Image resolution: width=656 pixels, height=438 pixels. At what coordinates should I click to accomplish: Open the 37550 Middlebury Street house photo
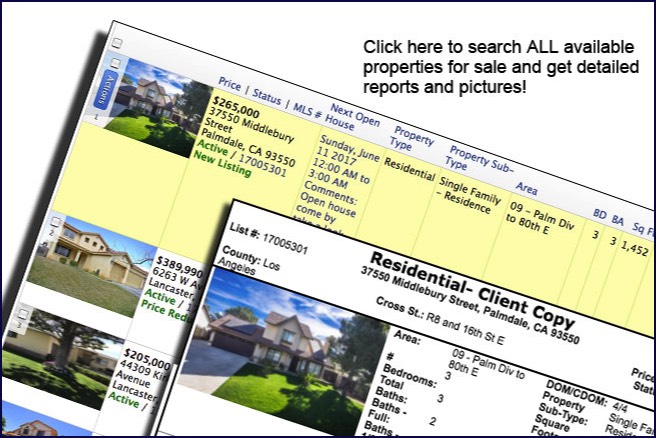(157, 108)
